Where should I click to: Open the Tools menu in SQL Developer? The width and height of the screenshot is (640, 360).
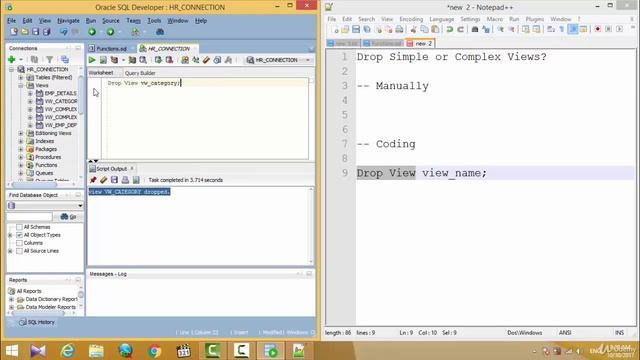(x=154, y=20)
